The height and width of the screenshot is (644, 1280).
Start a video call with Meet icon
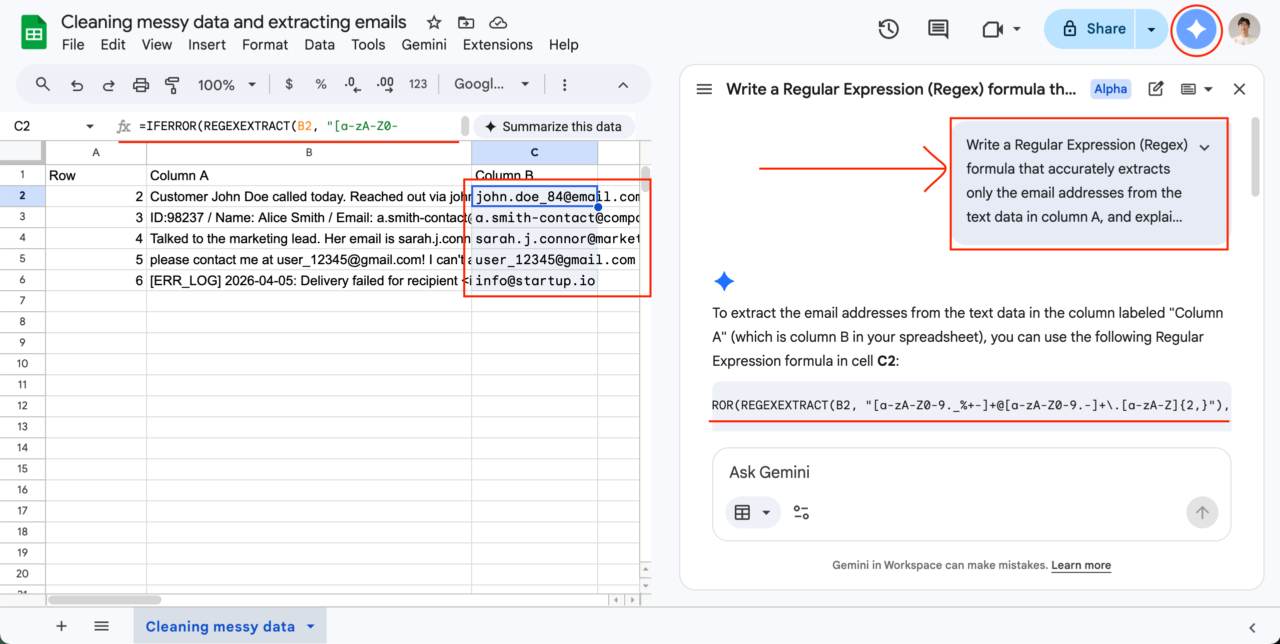(x=992, y=30)
